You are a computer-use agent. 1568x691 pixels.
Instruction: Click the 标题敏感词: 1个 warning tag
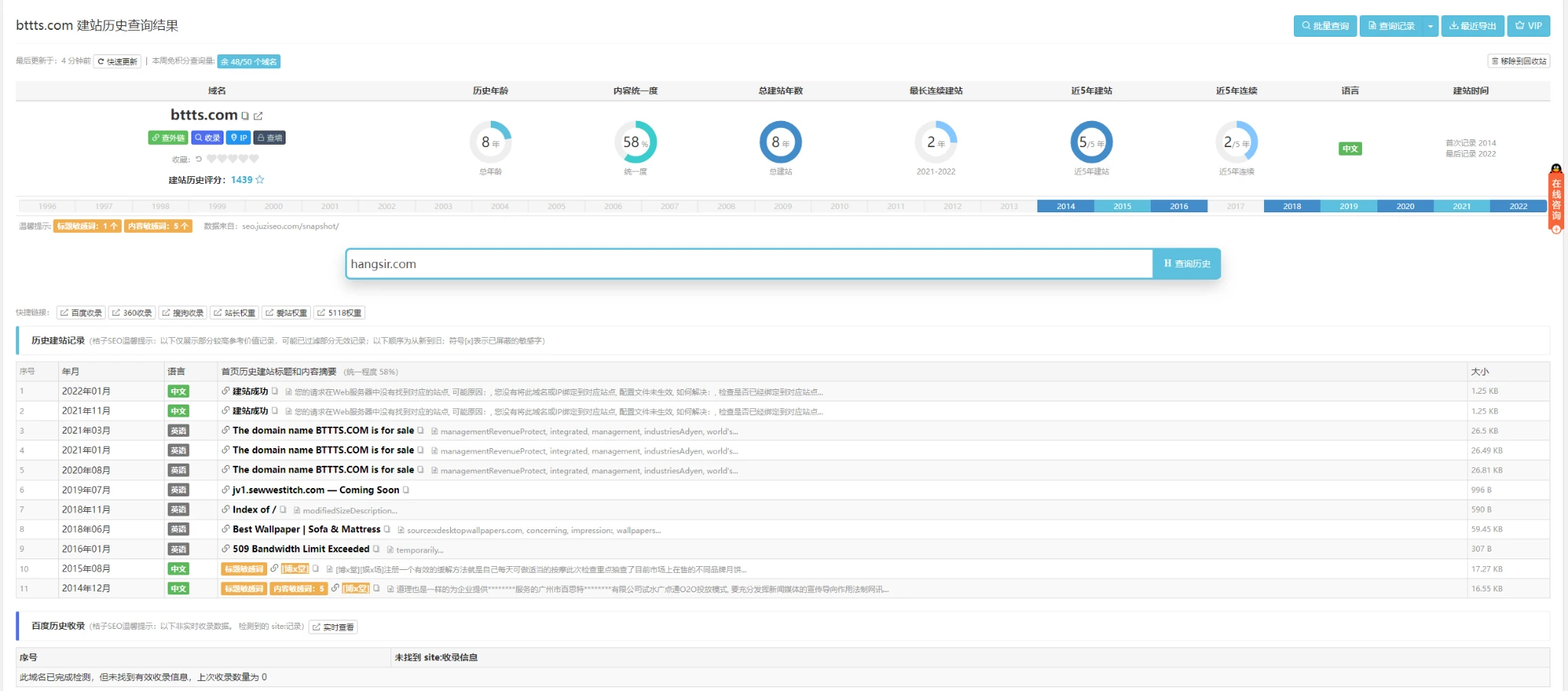(x=87, y=227)
